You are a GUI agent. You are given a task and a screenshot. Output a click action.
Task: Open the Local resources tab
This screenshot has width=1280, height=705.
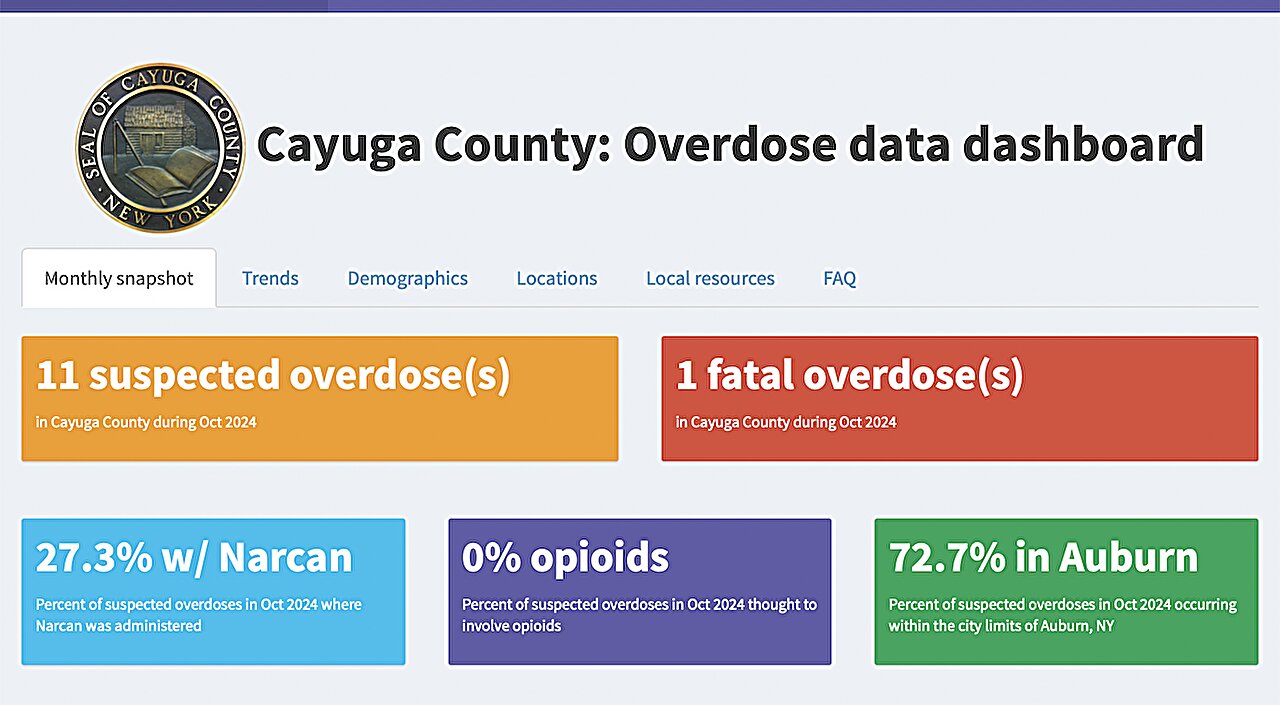710,278
